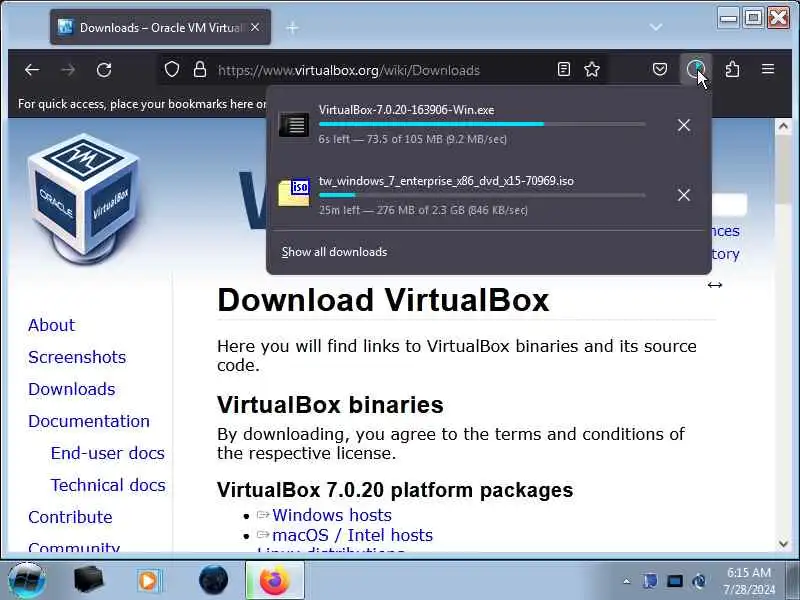The width and height of the screenshot is (800, 600).
Task: Open the About sidebar link
Action: point(52,325)
